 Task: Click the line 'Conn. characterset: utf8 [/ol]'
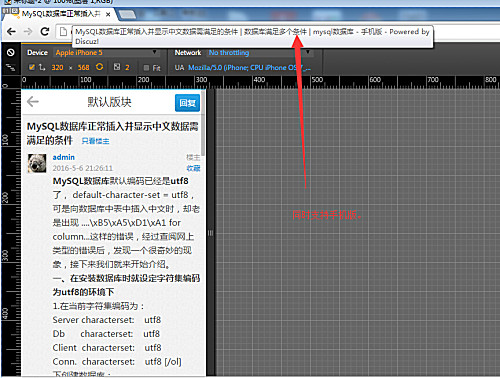(x=117, y=362)
